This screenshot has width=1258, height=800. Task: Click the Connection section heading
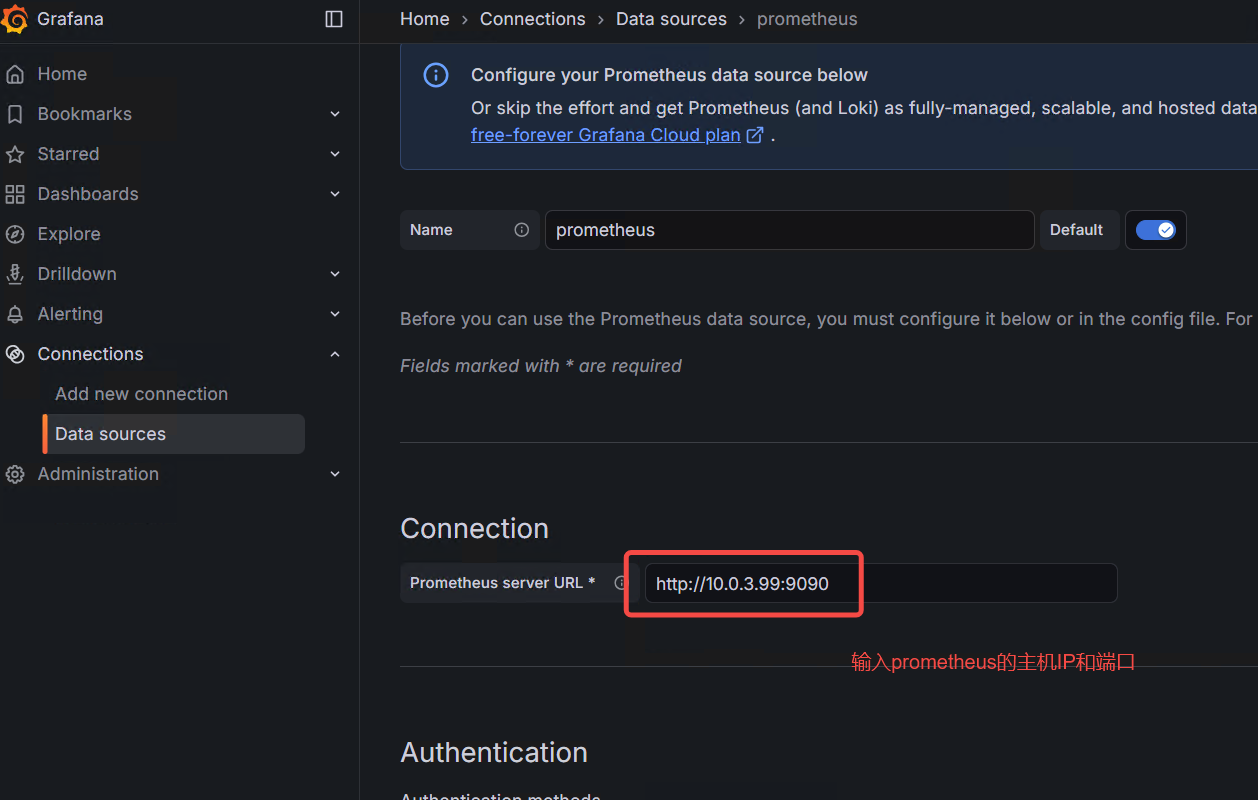pos(474,528)
